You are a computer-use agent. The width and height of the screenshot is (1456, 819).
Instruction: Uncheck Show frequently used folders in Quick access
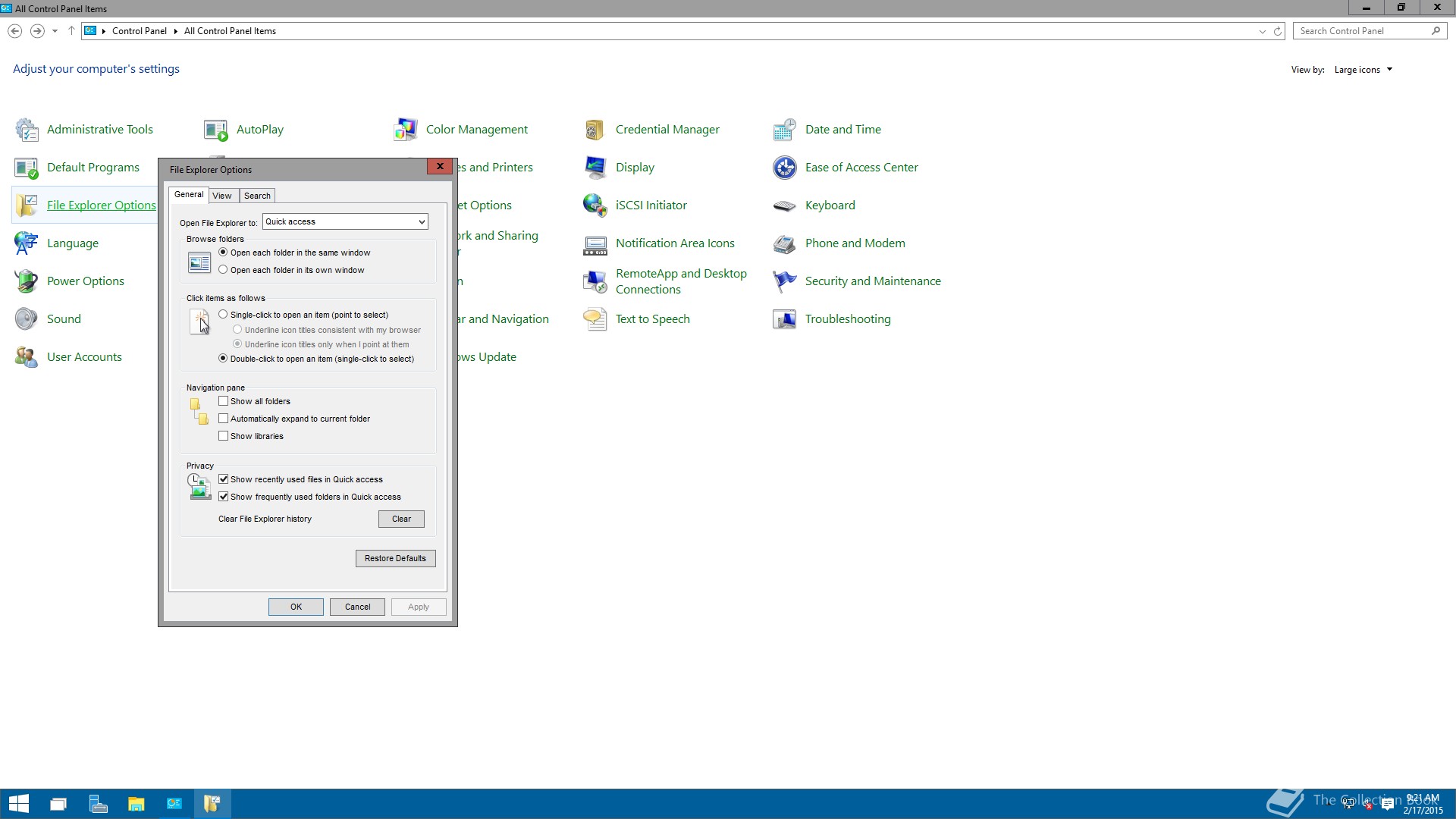223,497
